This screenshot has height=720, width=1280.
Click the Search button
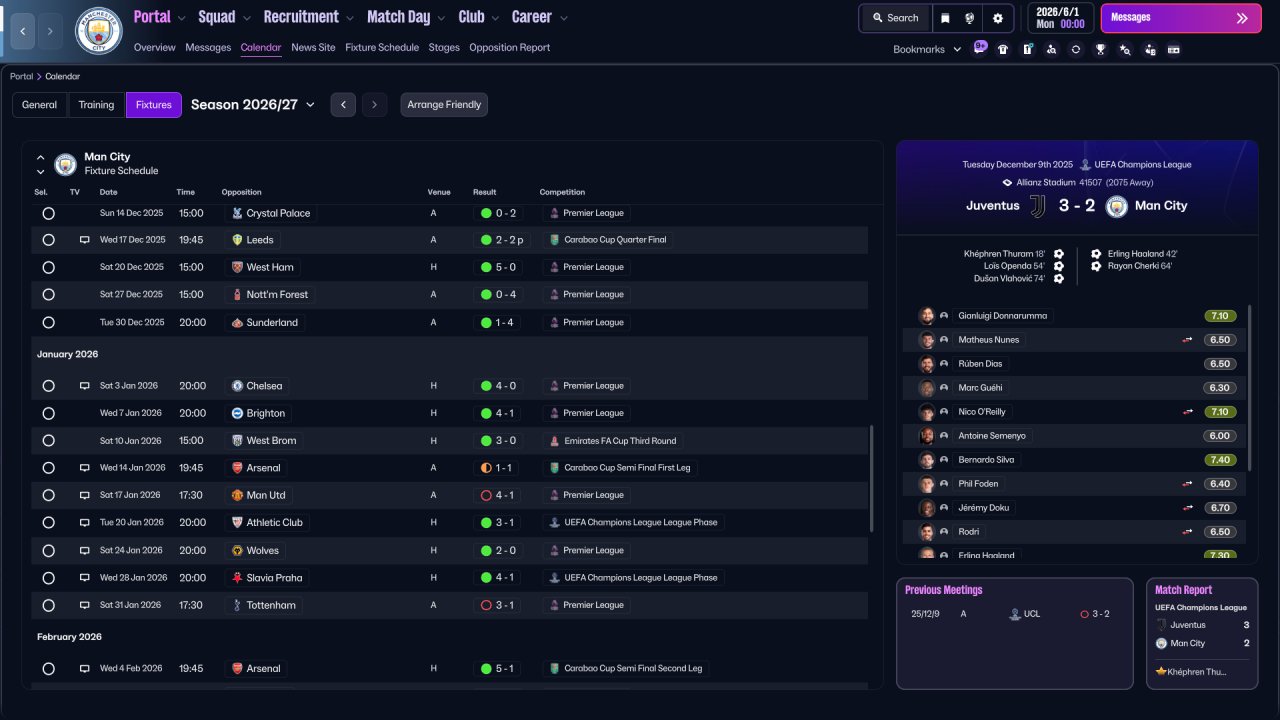pyautogui.click(x=895, y=18)
